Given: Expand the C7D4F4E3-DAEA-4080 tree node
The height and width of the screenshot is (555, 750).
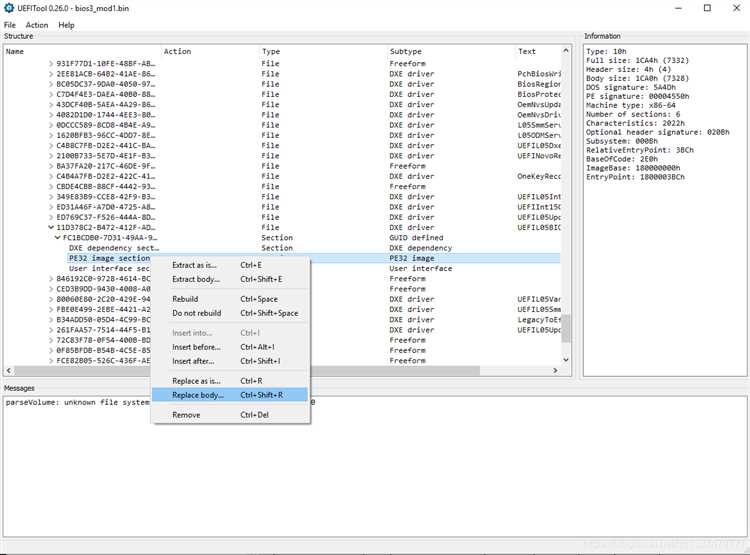Looking at the screenshot, I should 51,94.
